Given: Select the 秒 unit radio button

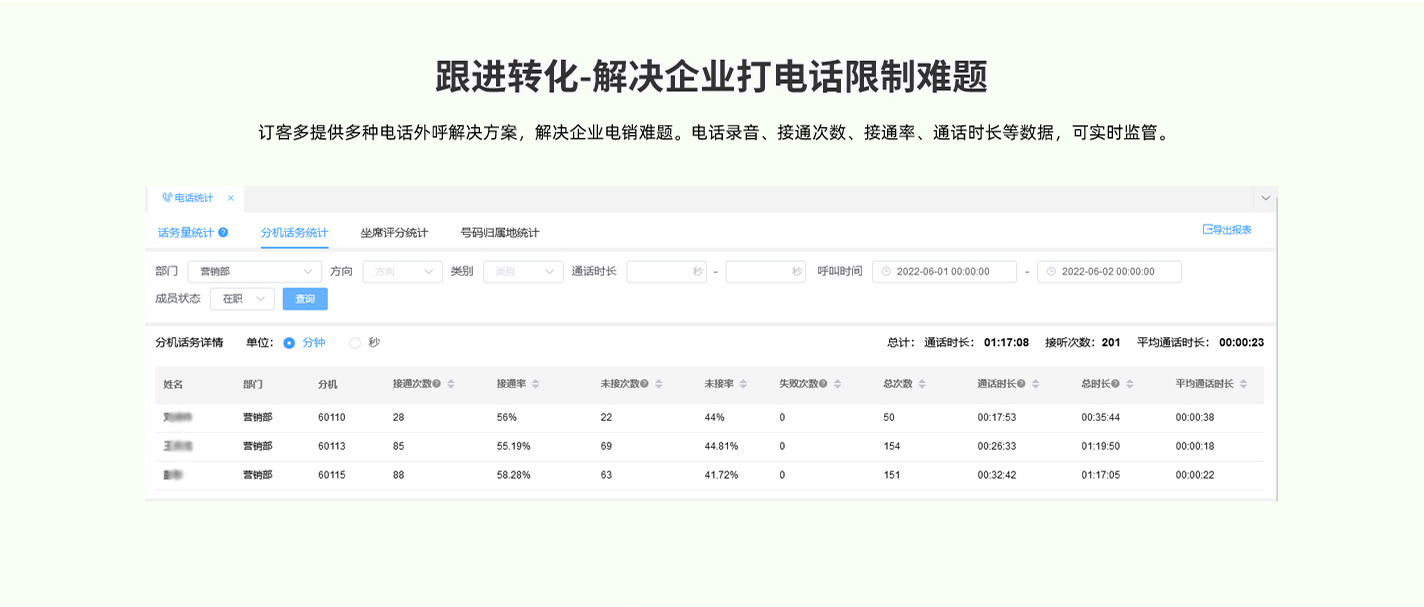Looking at the screenshot, I should (355, 343).
